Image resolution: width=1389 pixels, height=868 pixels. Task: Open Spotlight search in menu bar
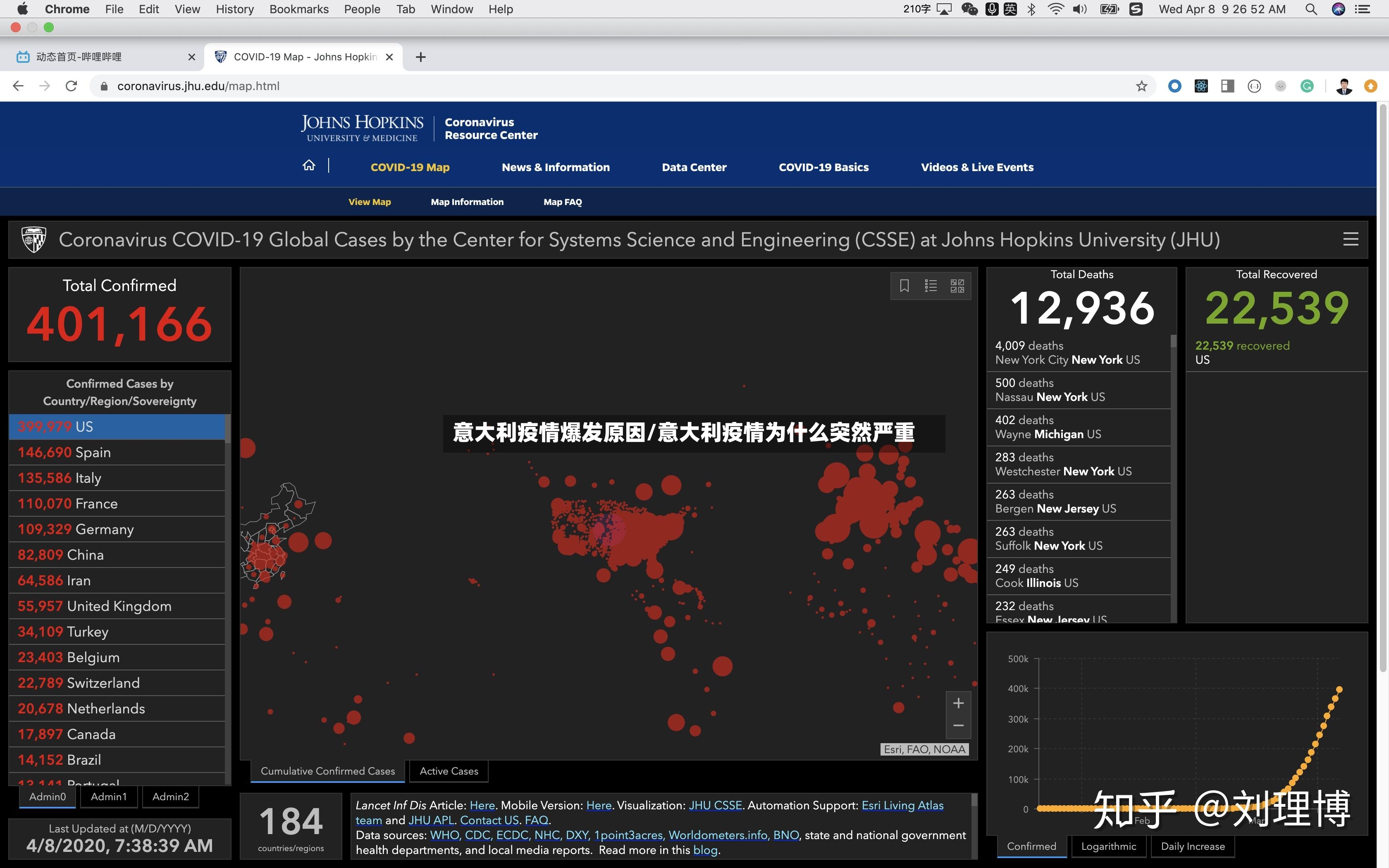click(1311, 9)
